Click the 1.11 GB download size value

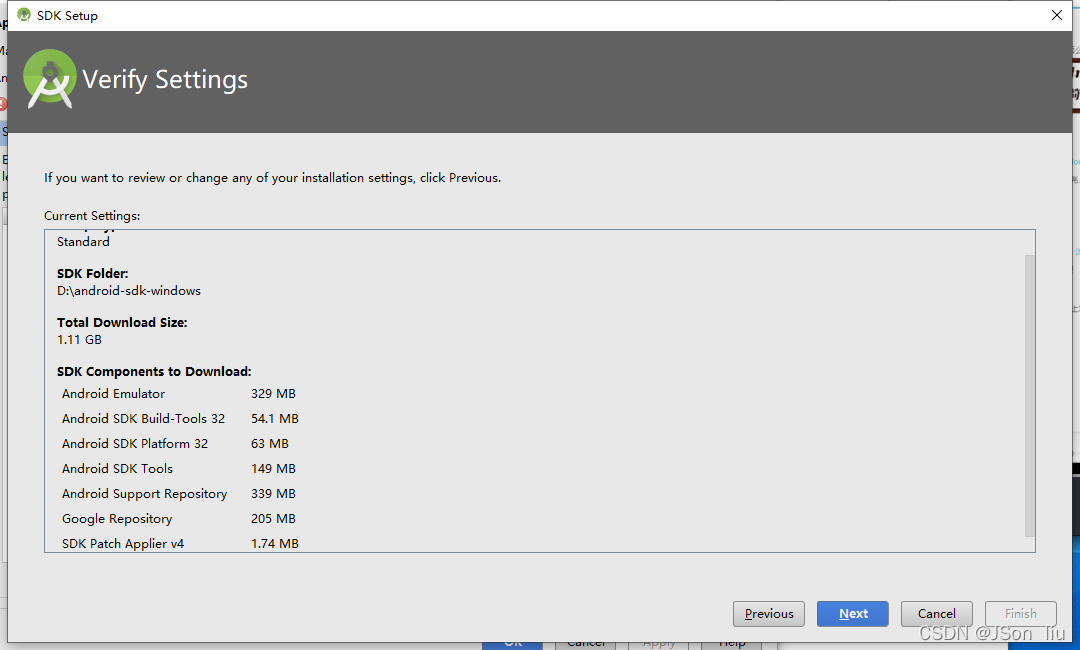pos(79,339)
